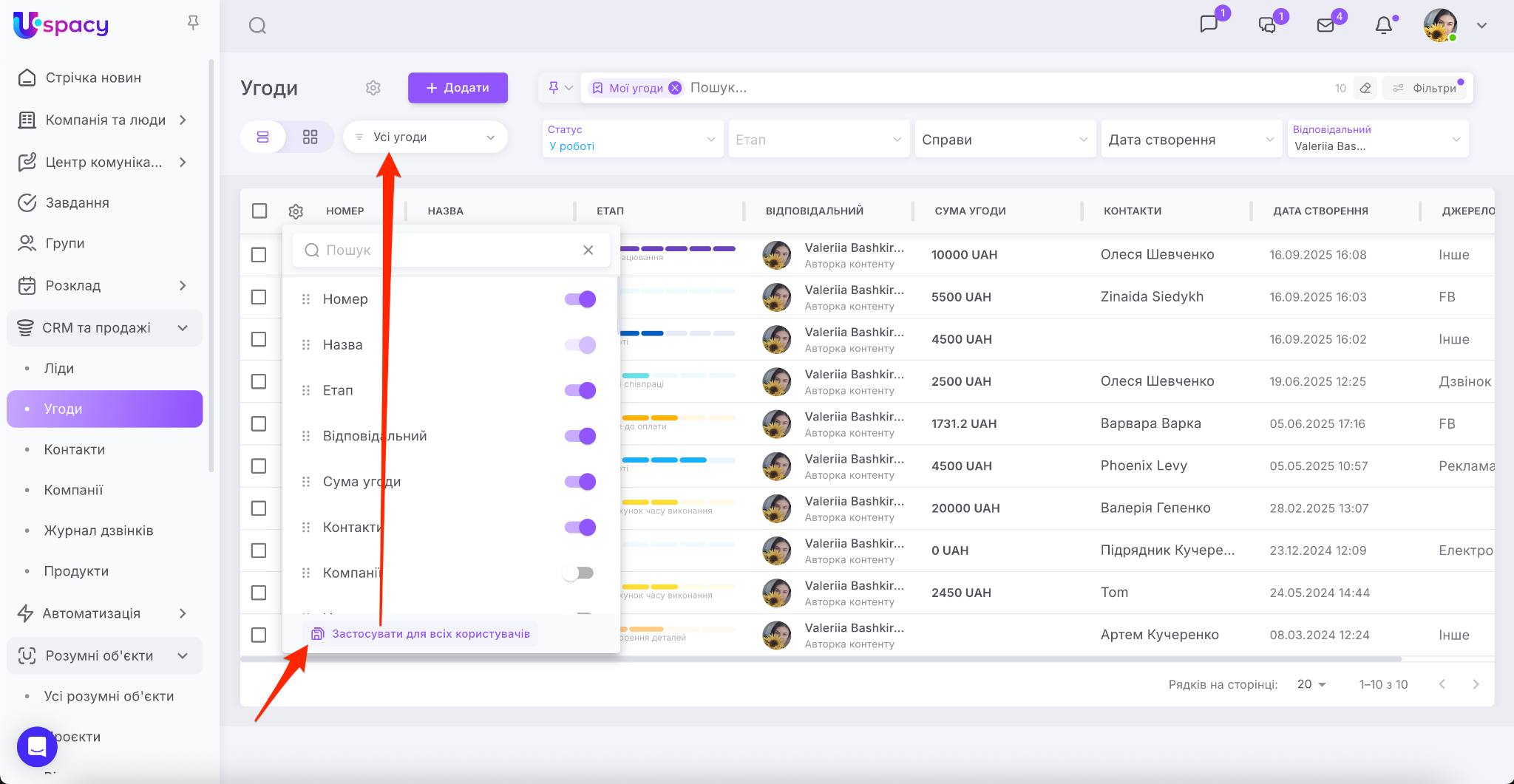Click the table column settings gear icon

click(x=296, y=211)
